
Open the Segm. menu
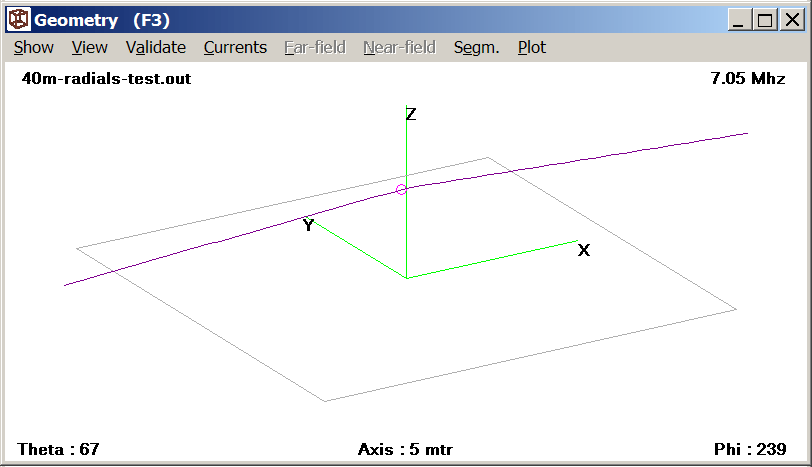point(476,47)
